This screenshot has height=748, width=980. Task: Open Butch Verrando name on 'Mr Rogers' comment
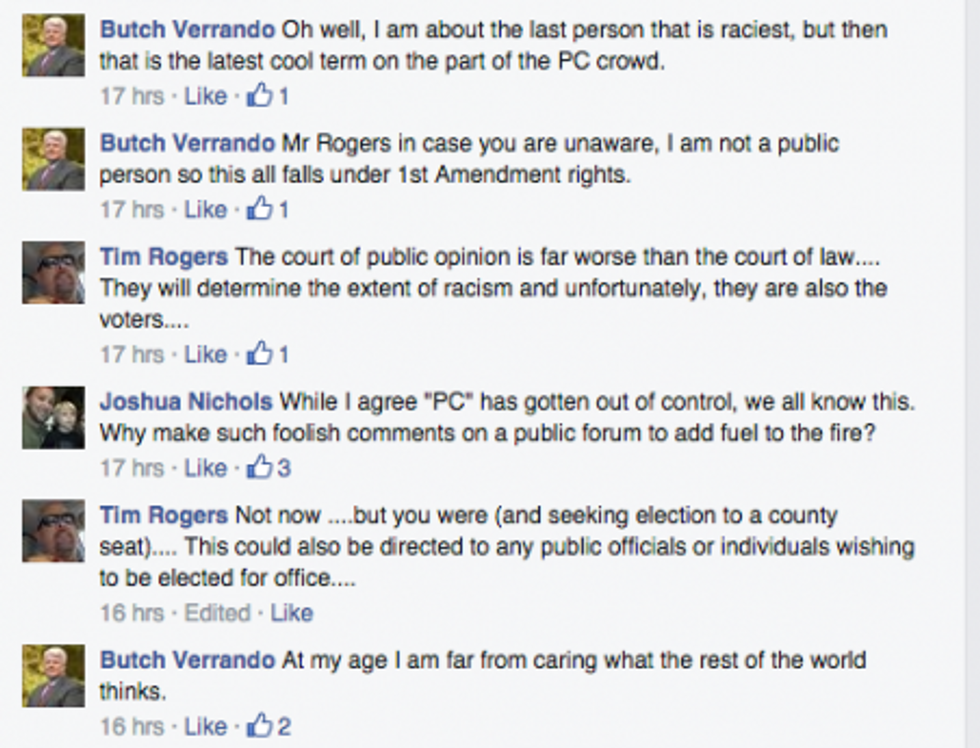[x=188, y=143]
